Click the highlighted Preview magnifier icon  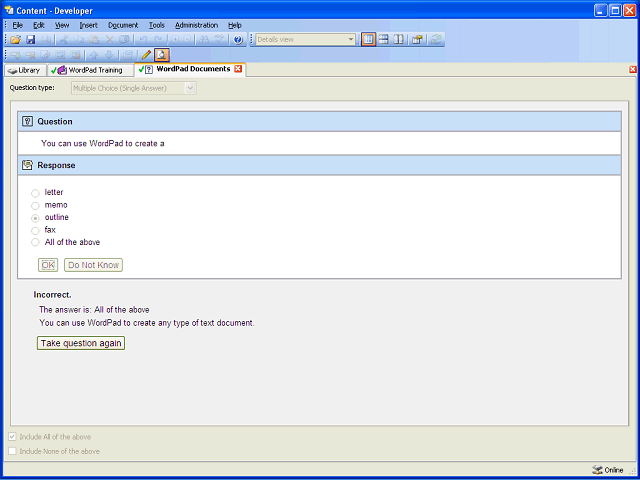162,55
